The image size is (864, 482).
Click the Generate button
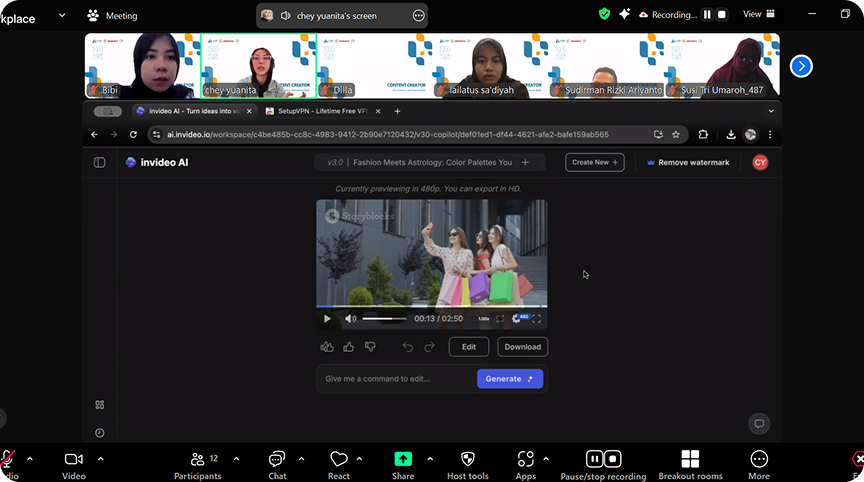pos(510,379)
